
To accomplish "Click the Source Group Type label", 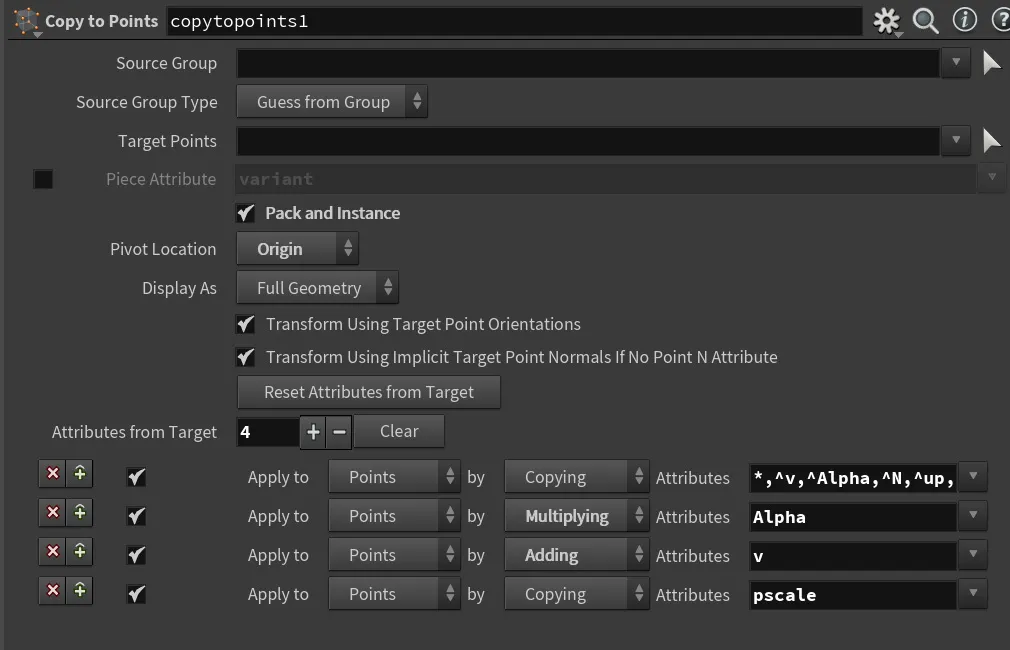I will tap(147, 102).
